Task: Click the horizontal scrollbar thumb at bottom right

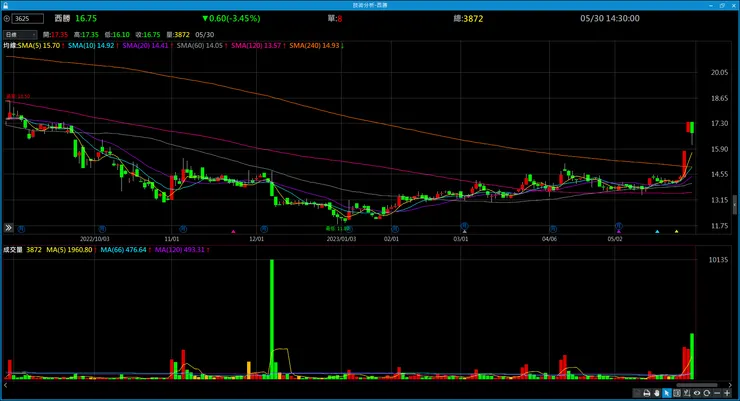Action: point(696,385)
